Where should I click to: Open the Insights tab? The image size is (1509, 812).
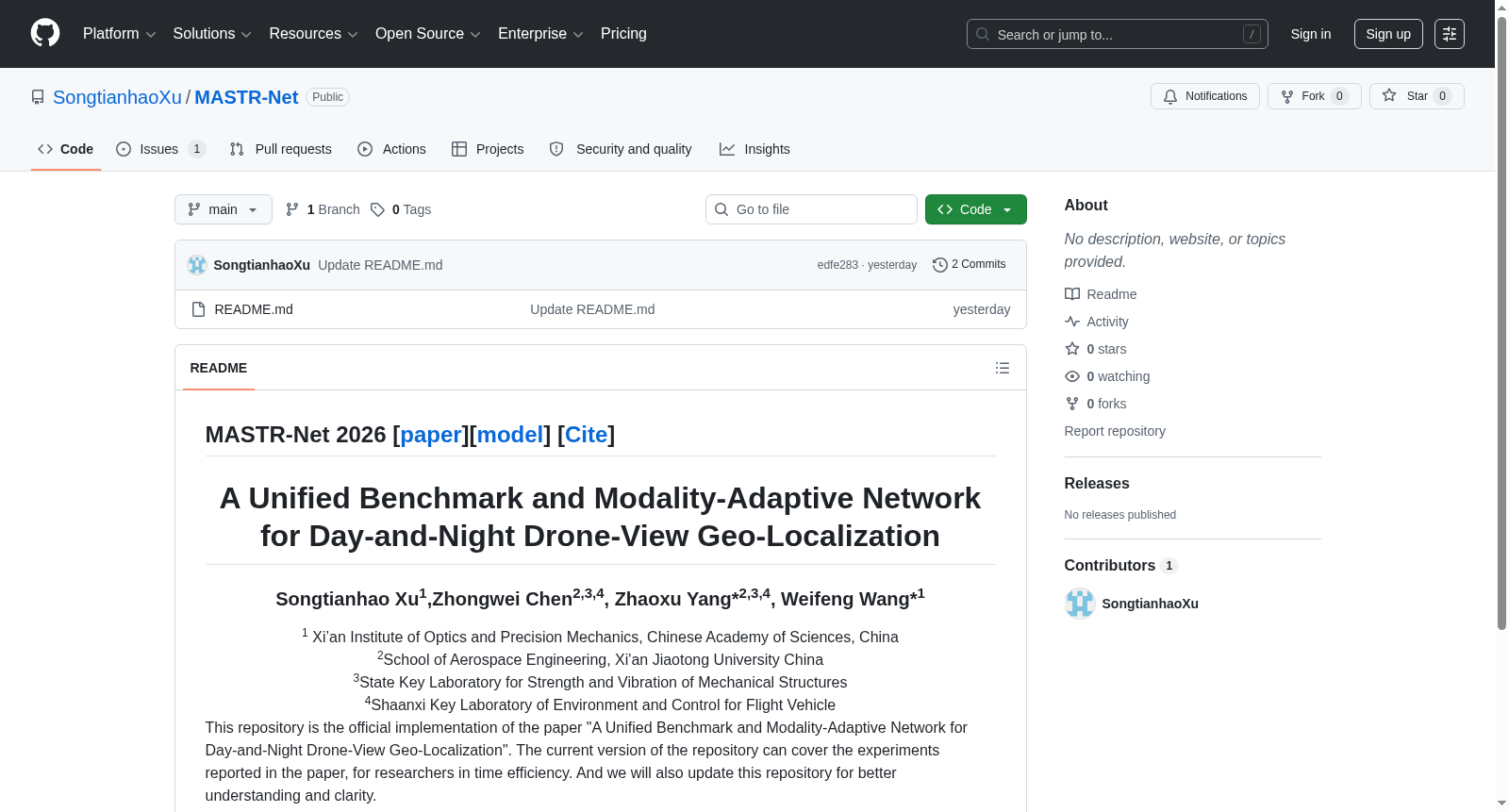[x=754, y=149]
